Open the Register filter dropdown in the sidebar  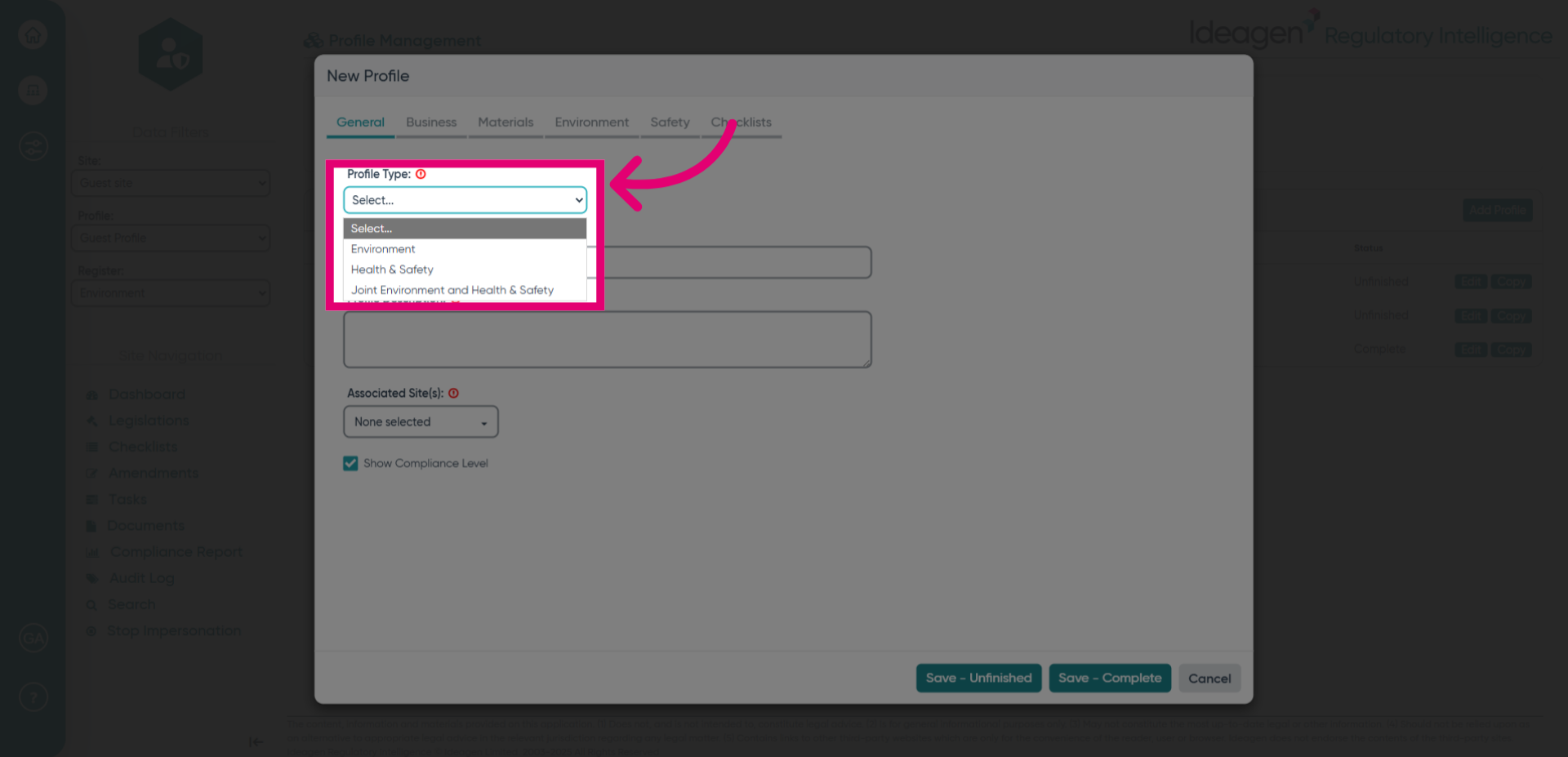171,292
